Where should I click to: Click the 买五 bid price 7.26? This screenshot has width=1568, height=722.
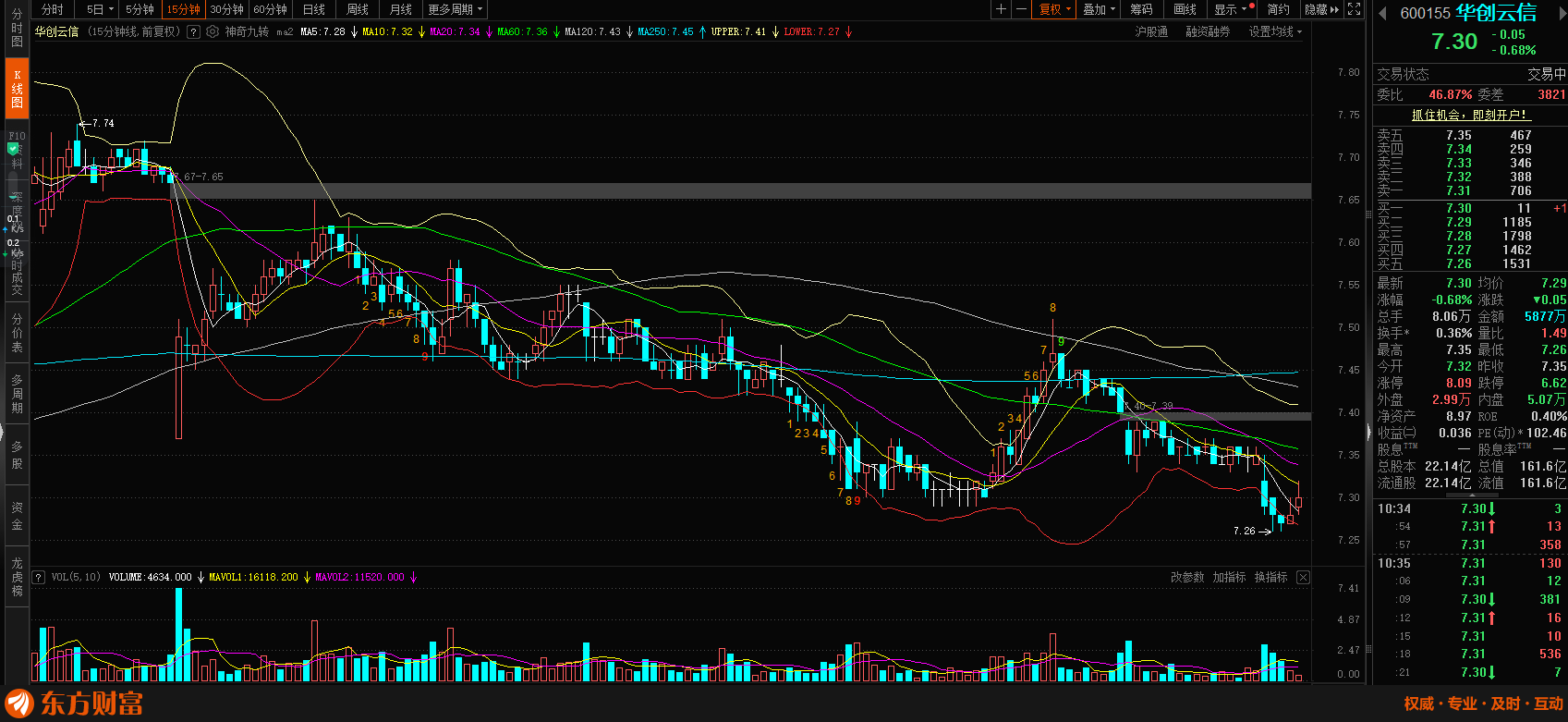point(1459,263)
